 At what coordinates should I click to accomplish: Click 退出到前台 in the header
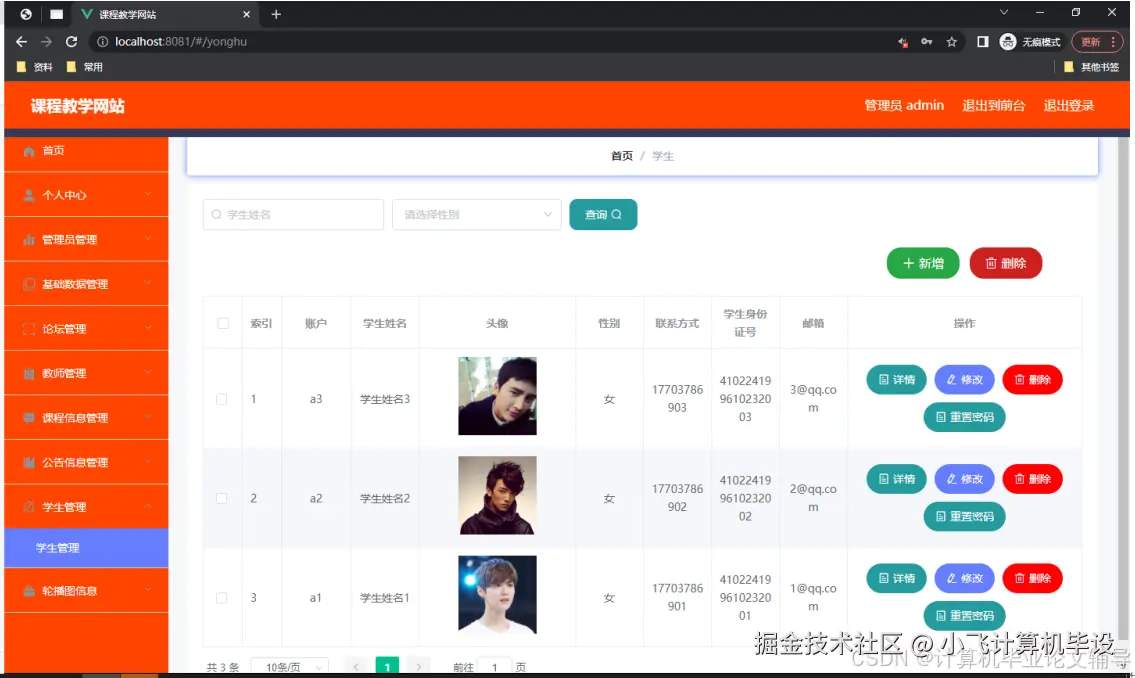coord(994,106)
